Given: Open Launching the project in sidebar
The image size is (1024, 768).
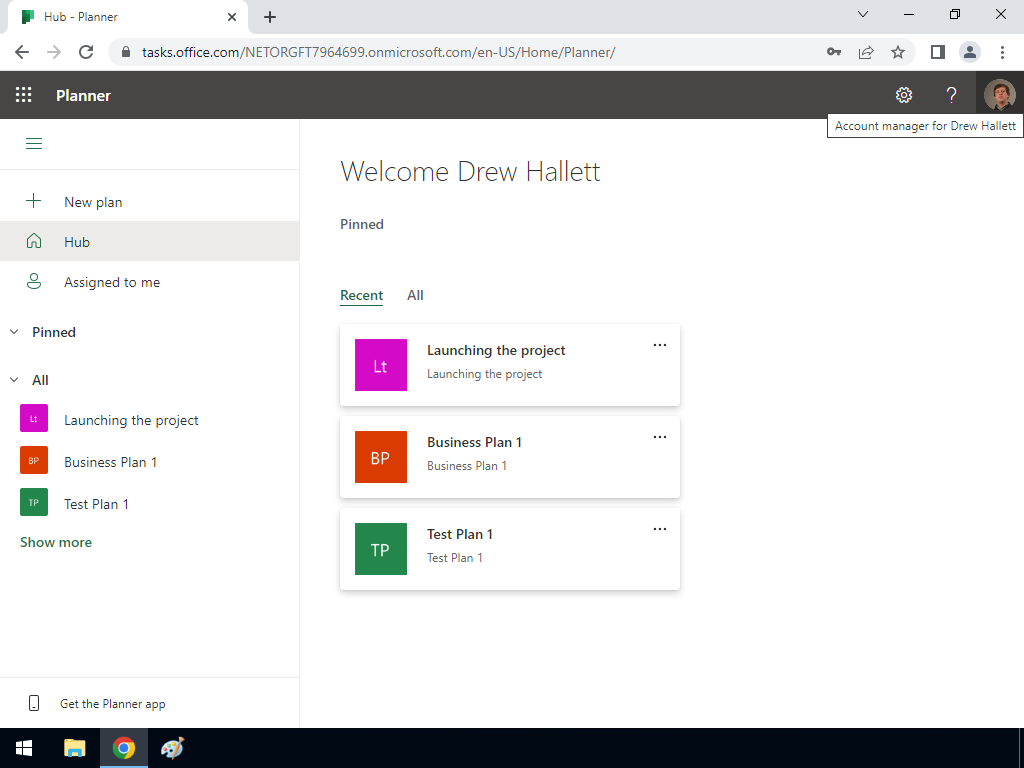Looking at the screenshot, I should pos(131,420).
